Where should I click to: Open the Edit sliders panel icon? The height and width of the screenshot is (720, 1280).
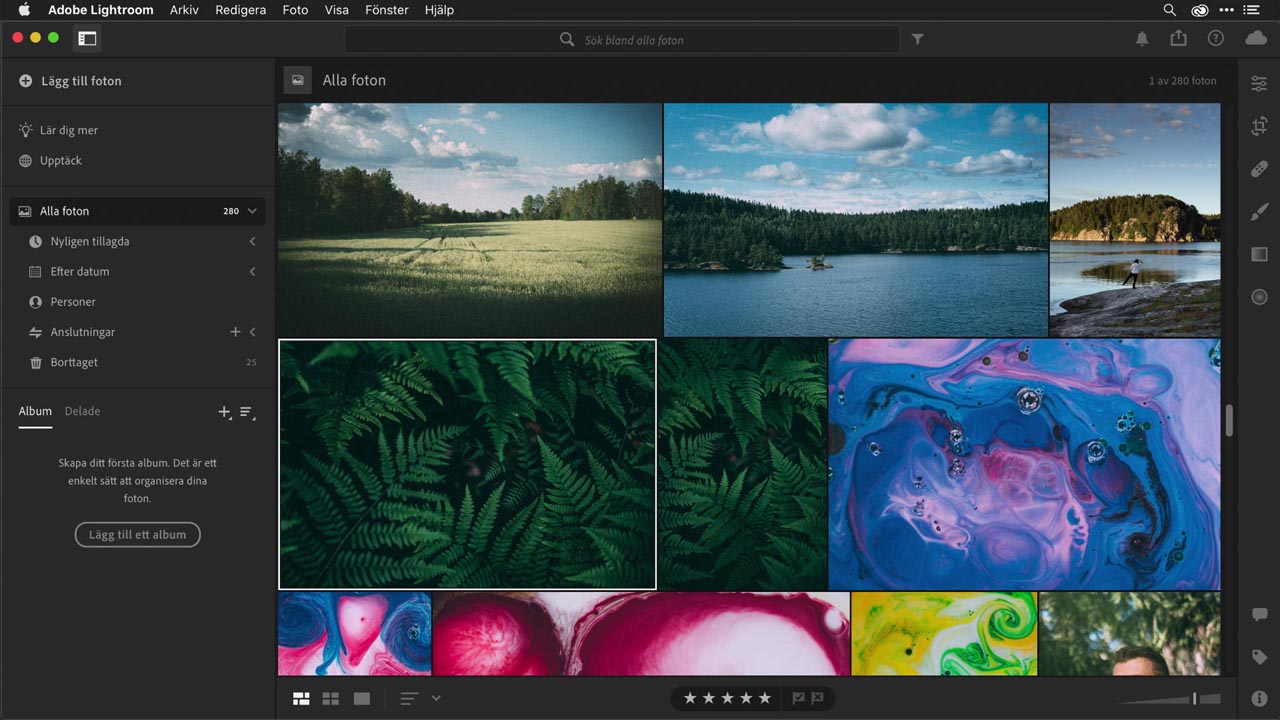(x=1259, y=84)
